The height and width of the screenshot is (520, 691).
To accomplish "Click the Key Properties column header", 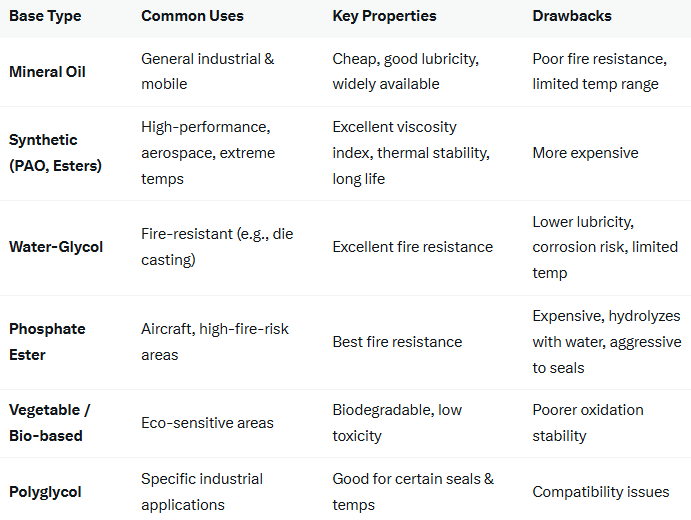I will [384, 16].
